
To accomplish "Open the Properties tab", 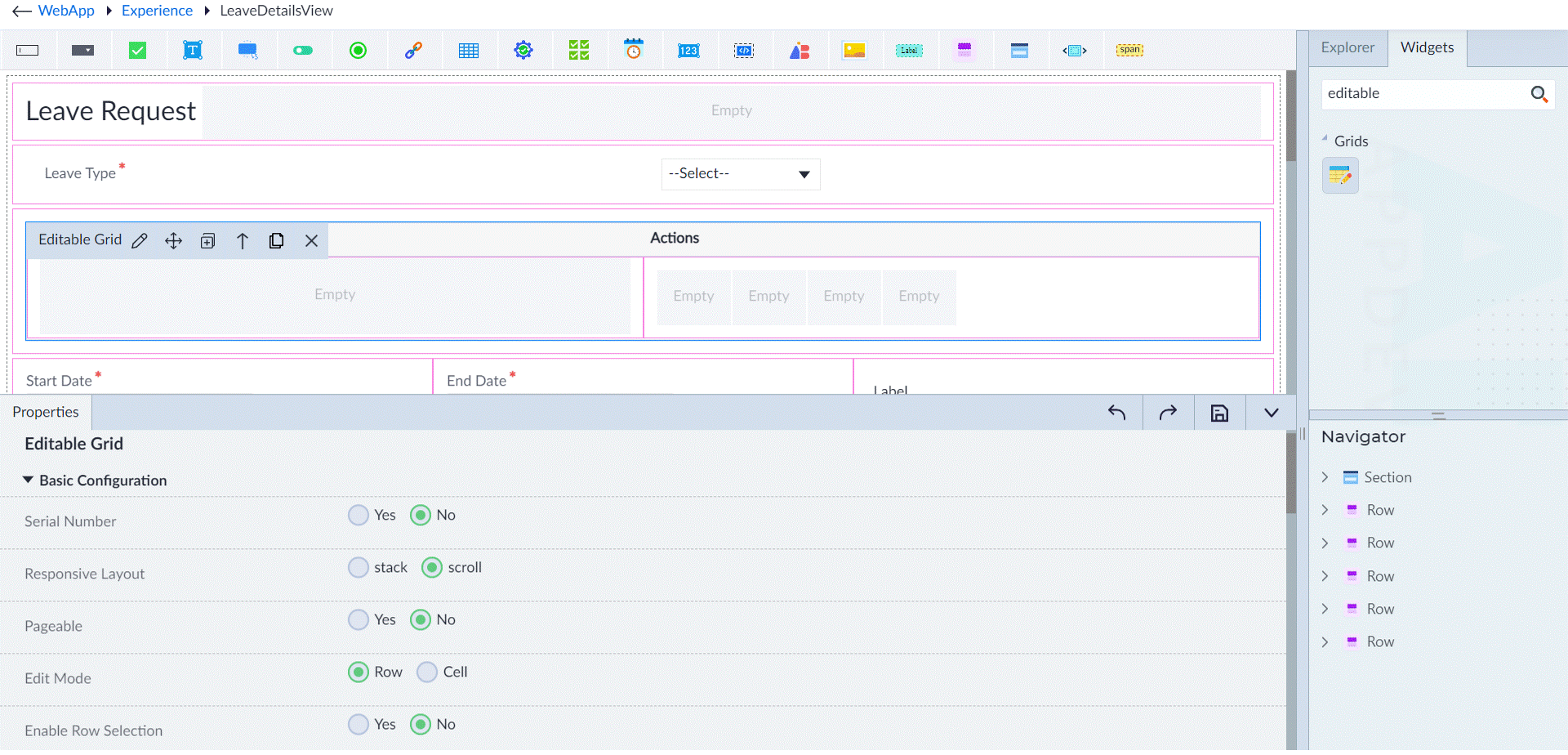I will click(x=46, y=413).
